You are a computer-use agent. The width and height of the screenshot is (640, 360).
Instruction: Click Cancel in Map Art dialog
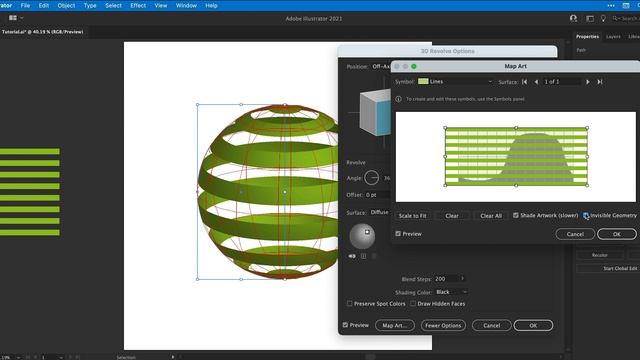click(x=575, y=234)
